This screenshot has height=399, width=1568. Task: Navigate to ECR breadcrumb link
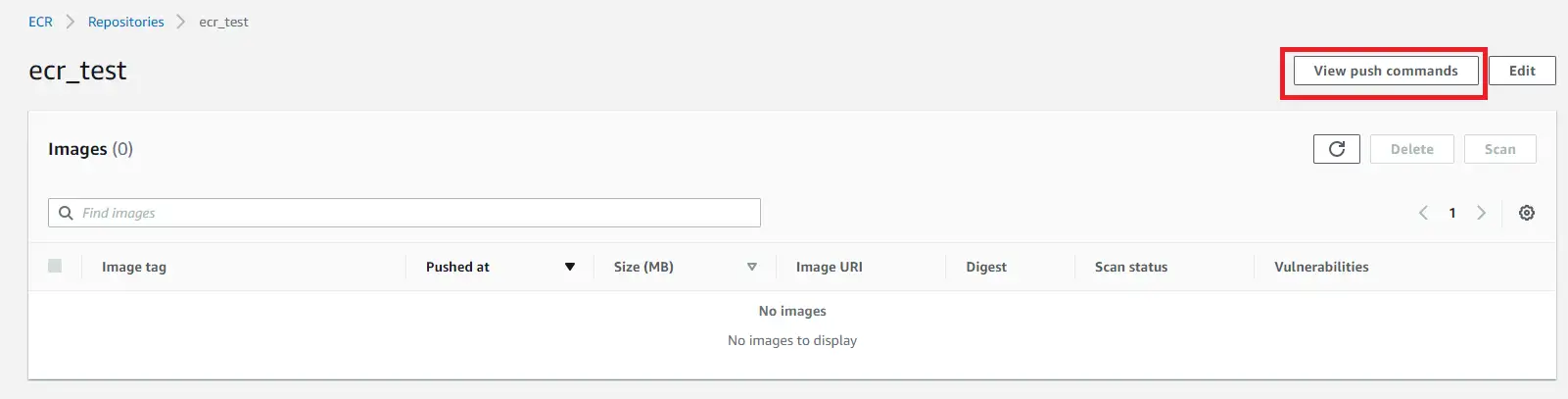40,22
